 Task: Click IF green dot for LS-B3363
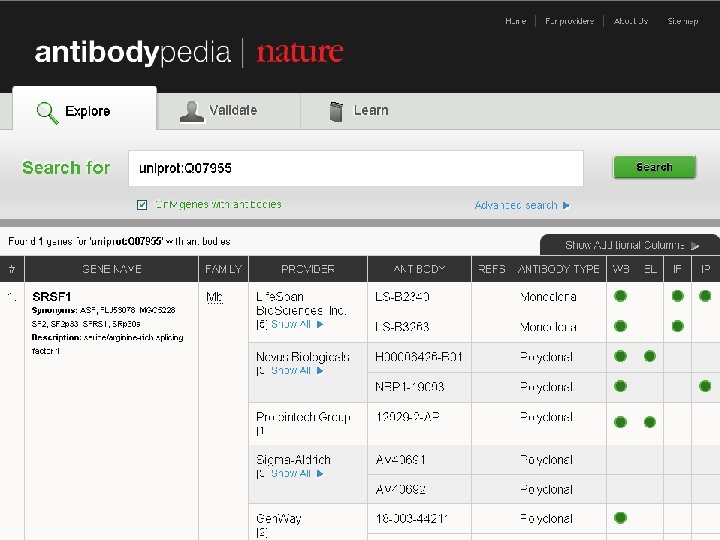[677, 326]
